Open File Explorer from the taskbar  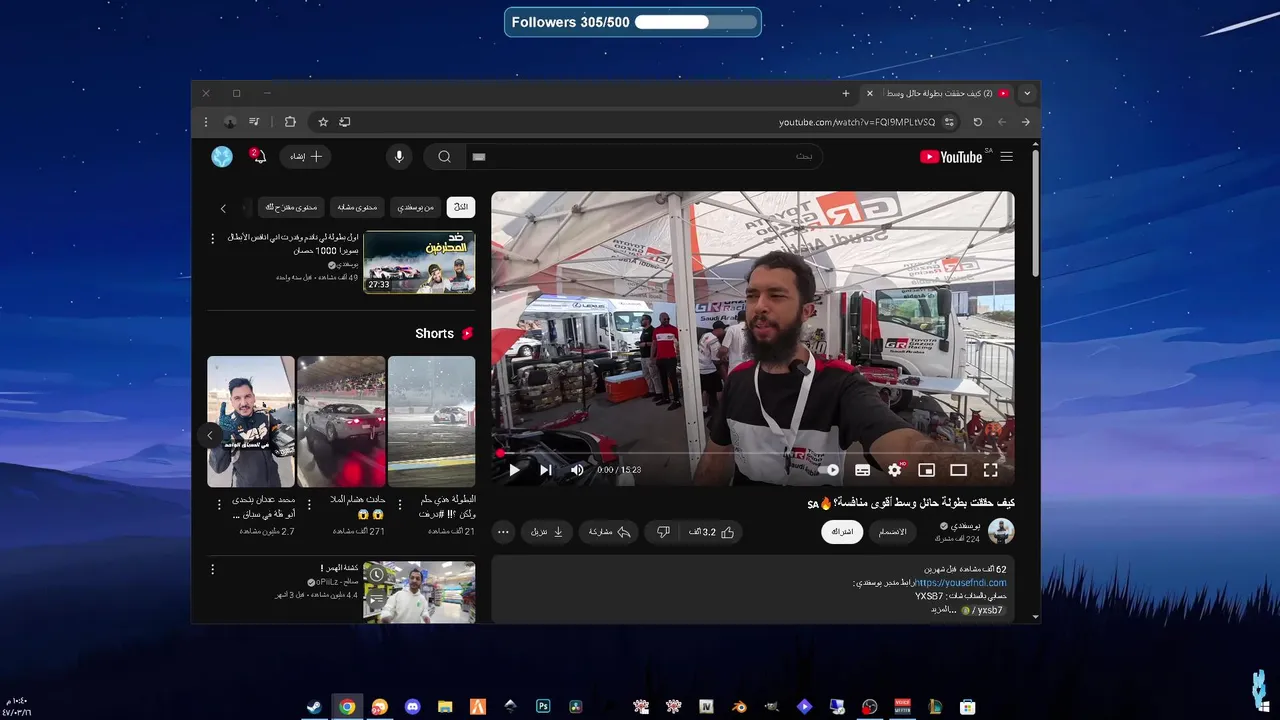pos(446,707)
